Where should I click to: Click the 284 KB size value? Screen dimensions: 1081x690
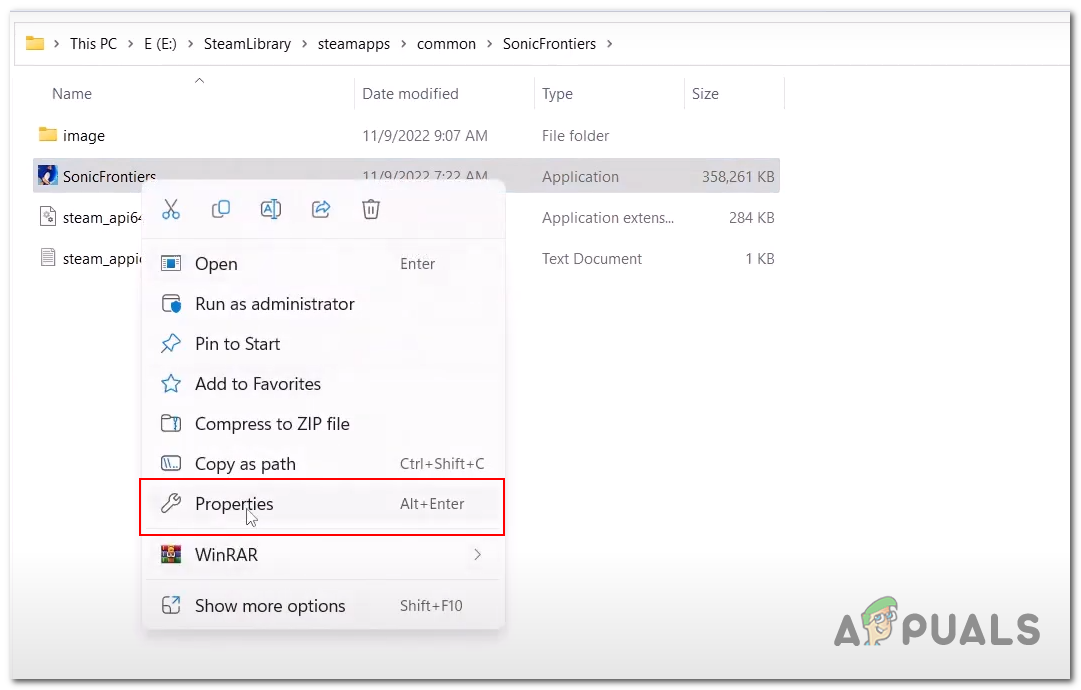[x=751, y=218]
